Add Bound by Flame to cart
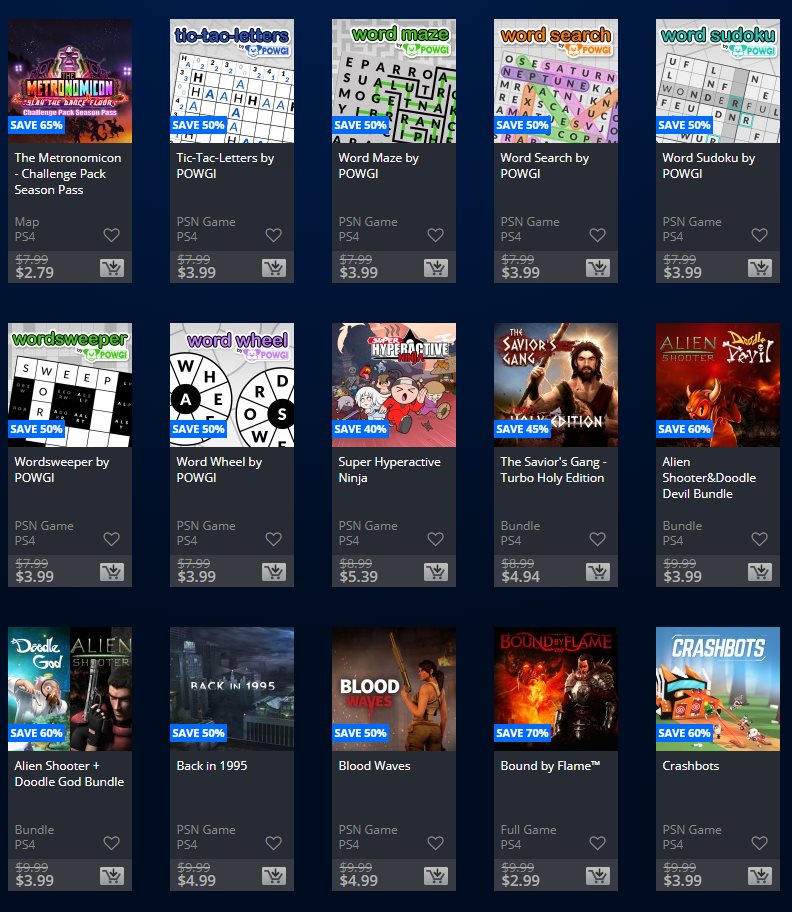The width and height of the screenshot is (792, 912). click(597, 876)
